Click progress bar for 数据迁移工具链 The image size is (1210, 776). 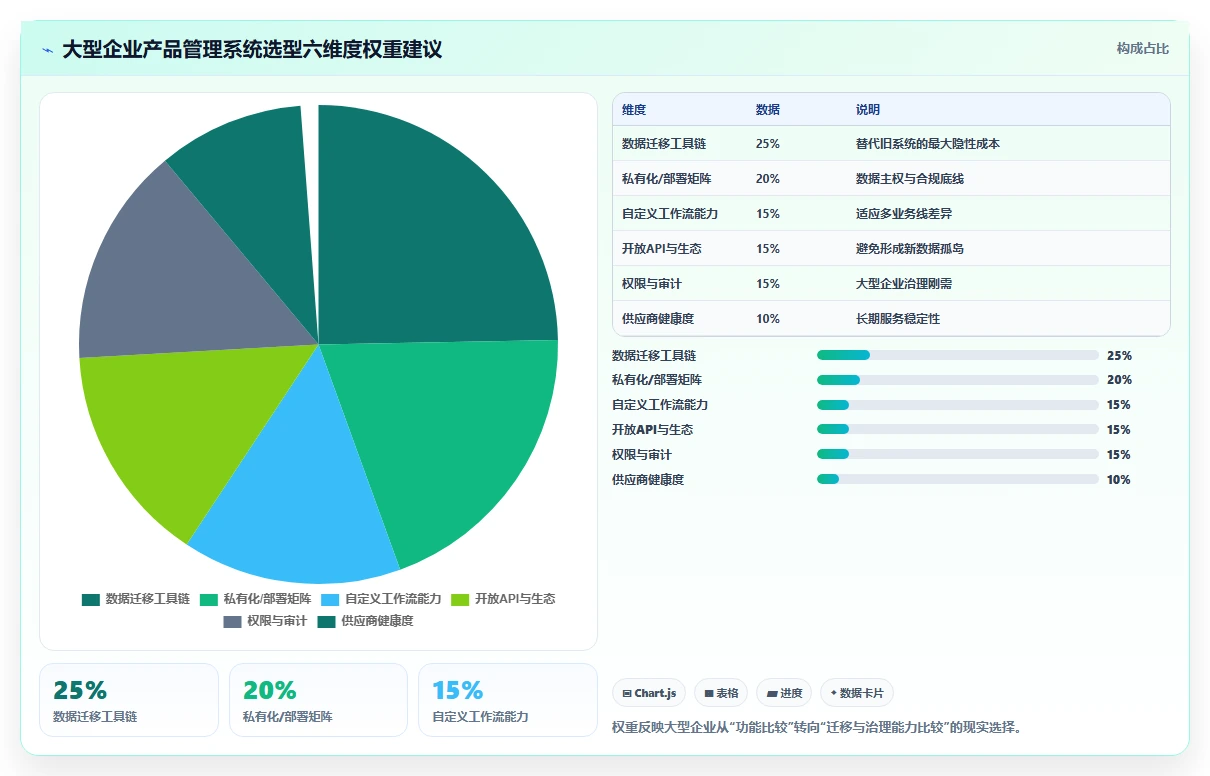click(x=958, y=355)
